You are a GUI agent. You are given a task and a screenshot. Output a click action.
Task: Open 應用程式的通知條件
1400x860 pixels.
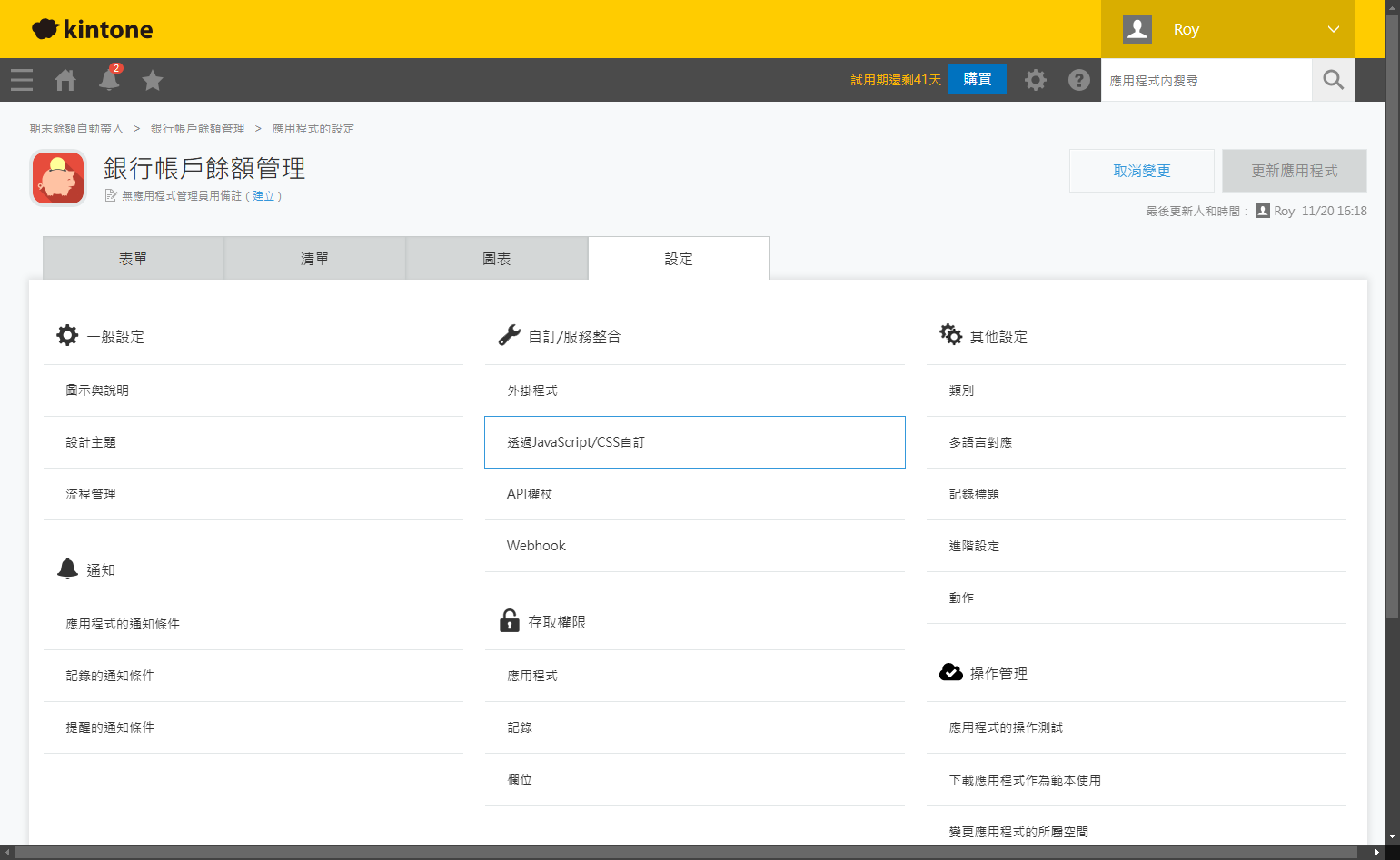point(253,624)
